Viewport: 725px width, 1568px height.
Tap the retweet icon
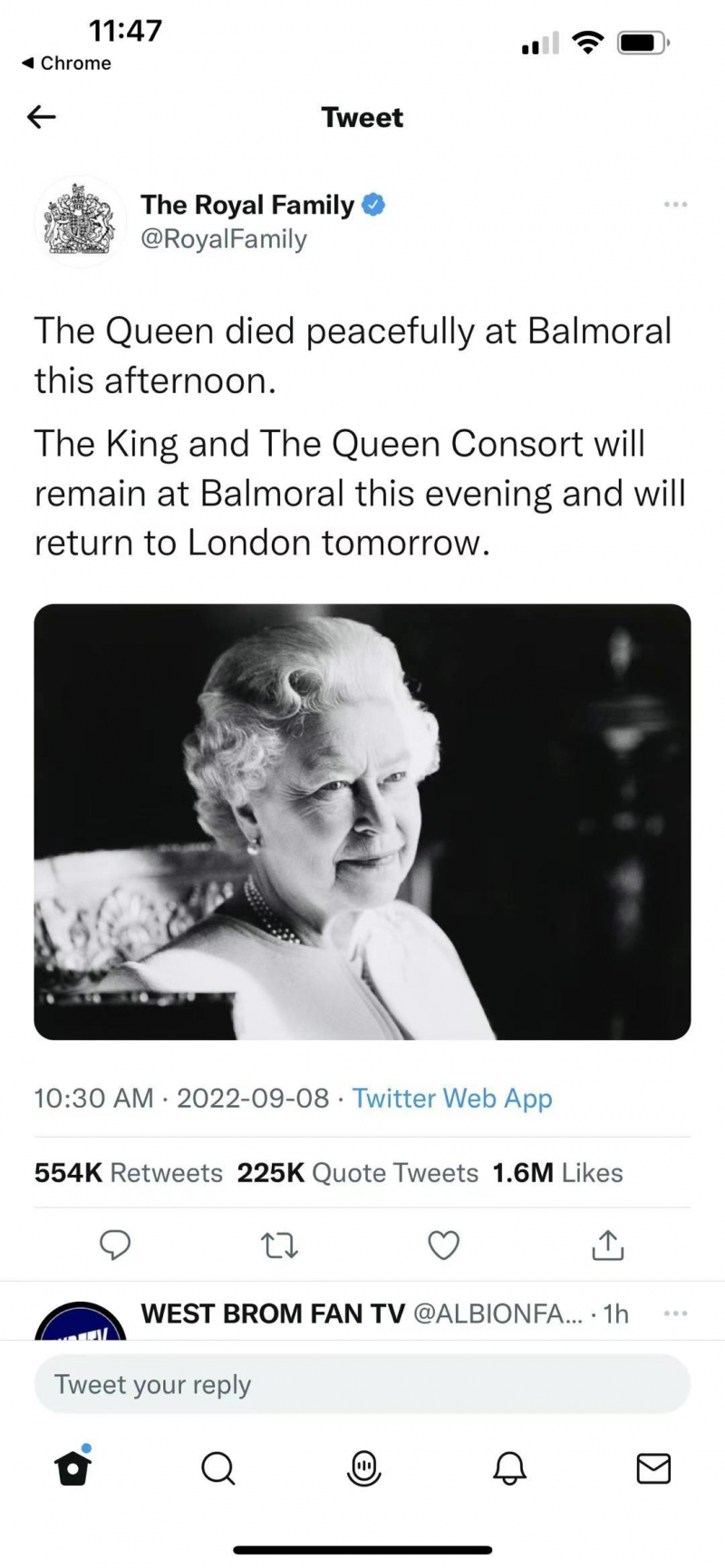click(279, 1246)
